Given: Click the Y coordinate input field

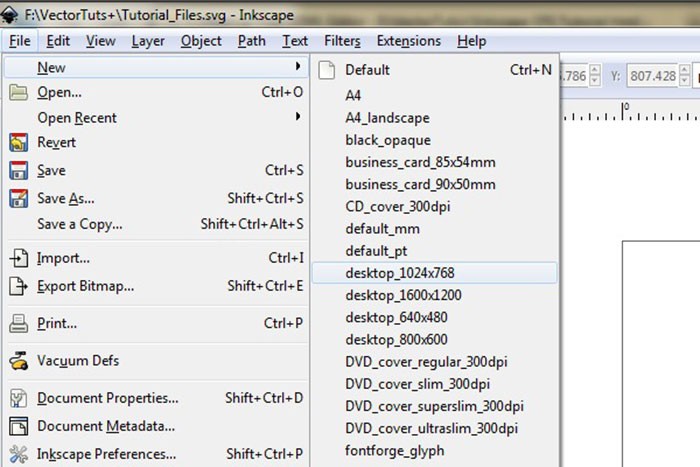Looking at the screenshot, I should click(655, 74).
